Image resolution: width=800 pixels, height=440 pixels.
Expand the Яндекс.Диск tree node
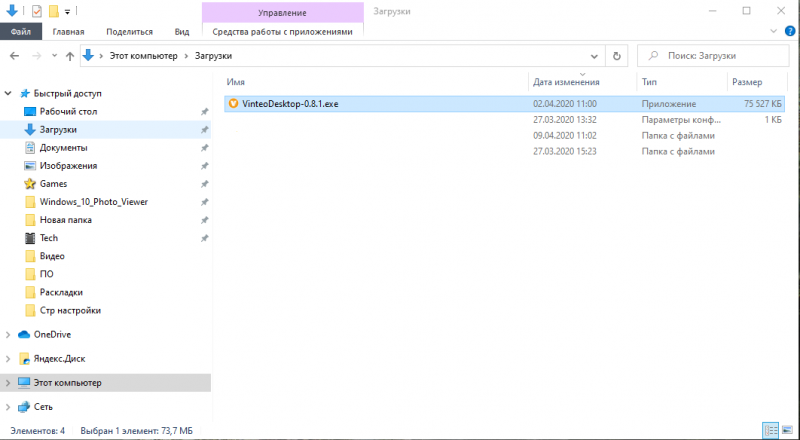click(8, 359)
